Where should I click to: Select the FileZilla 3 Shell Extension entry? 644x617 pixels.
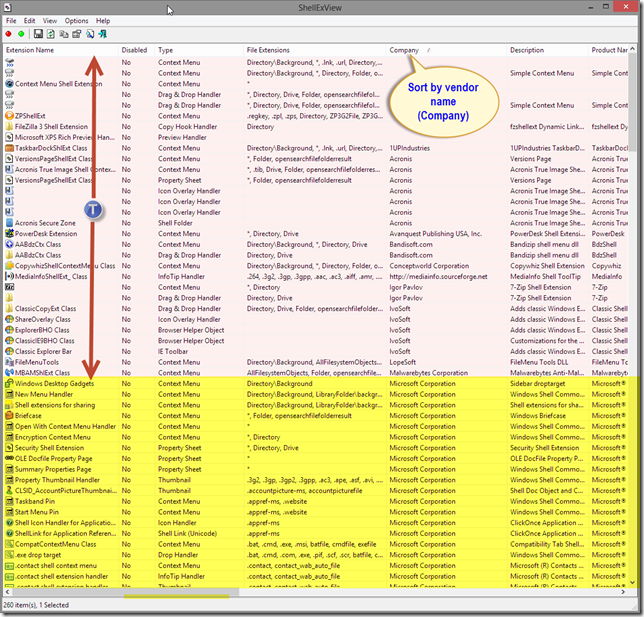click(51, 127)
